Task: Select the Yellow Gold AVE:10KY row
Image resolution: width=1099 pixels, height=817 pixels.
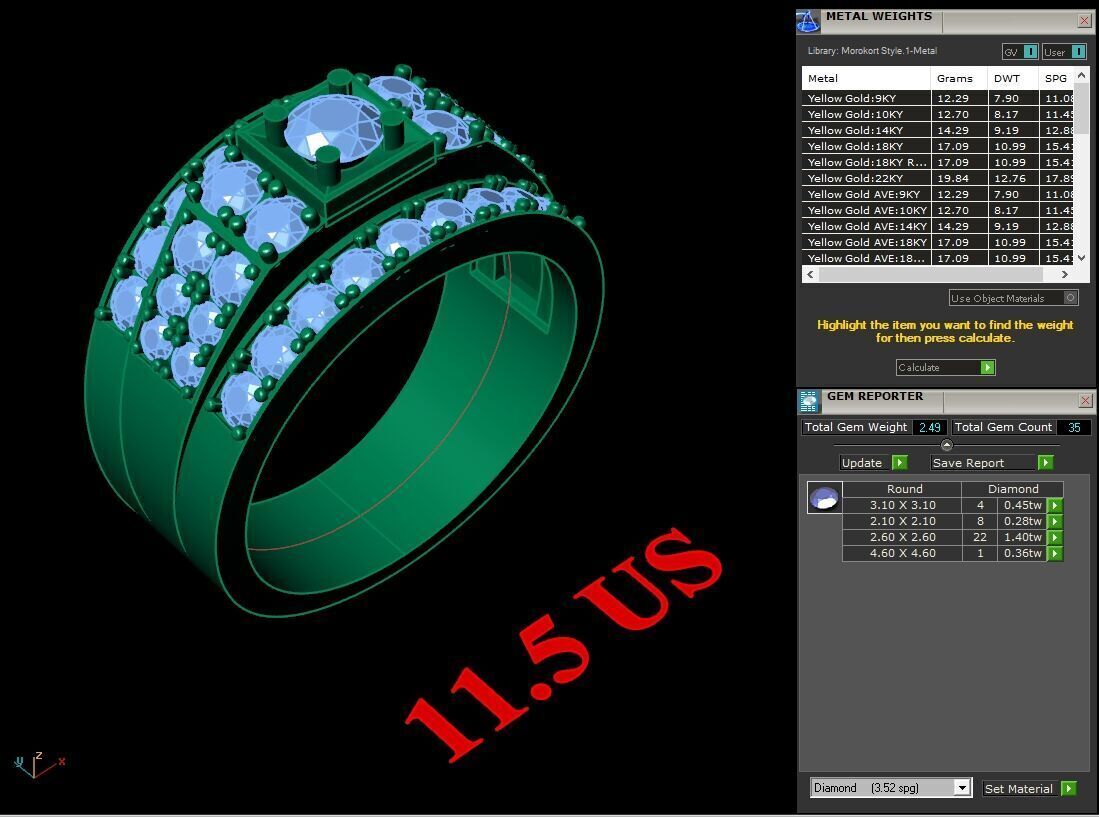Action: pos(937,210)
